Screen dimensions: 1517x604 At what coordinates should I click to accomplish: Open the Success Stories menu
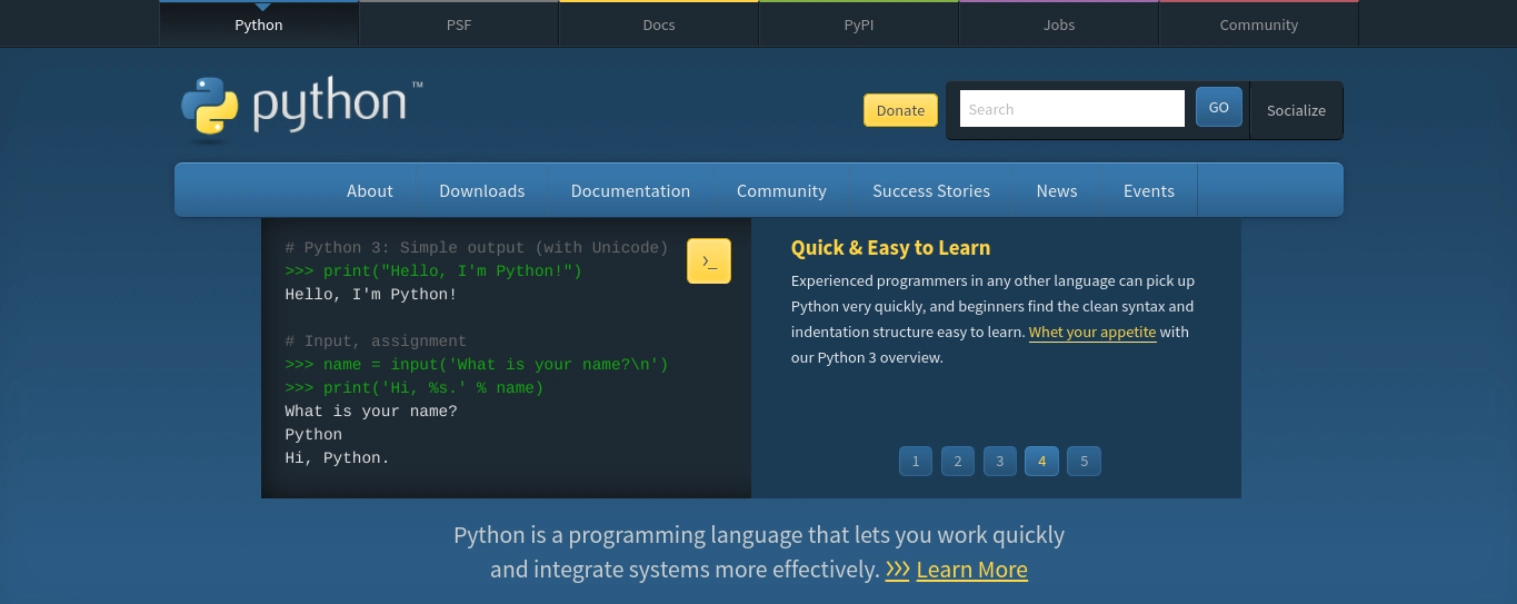pyautogui.click(x=930, y=191)
